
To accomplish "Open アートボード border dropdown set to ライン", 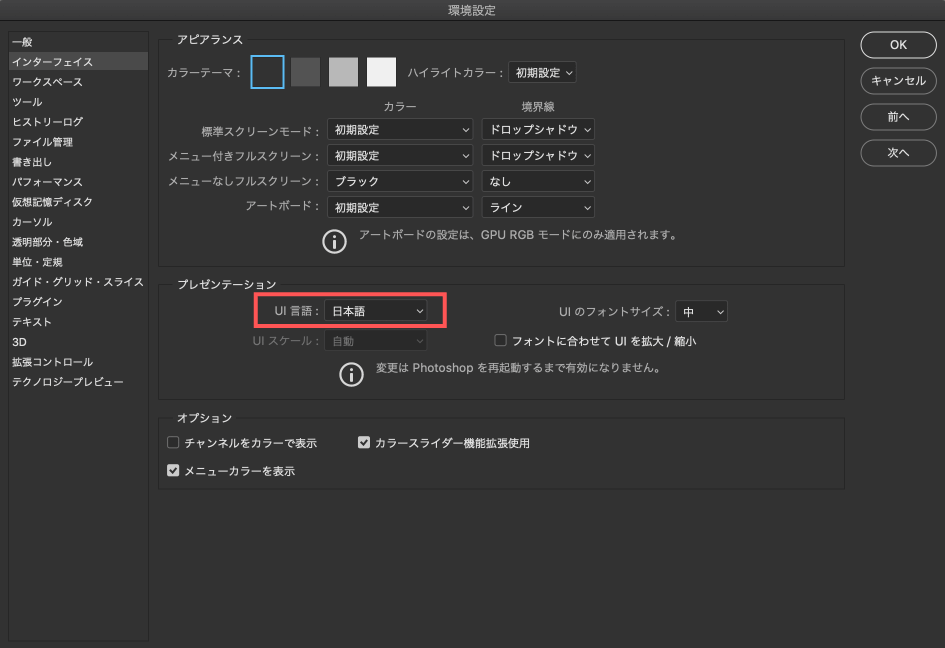I will (x=538, y=207).
